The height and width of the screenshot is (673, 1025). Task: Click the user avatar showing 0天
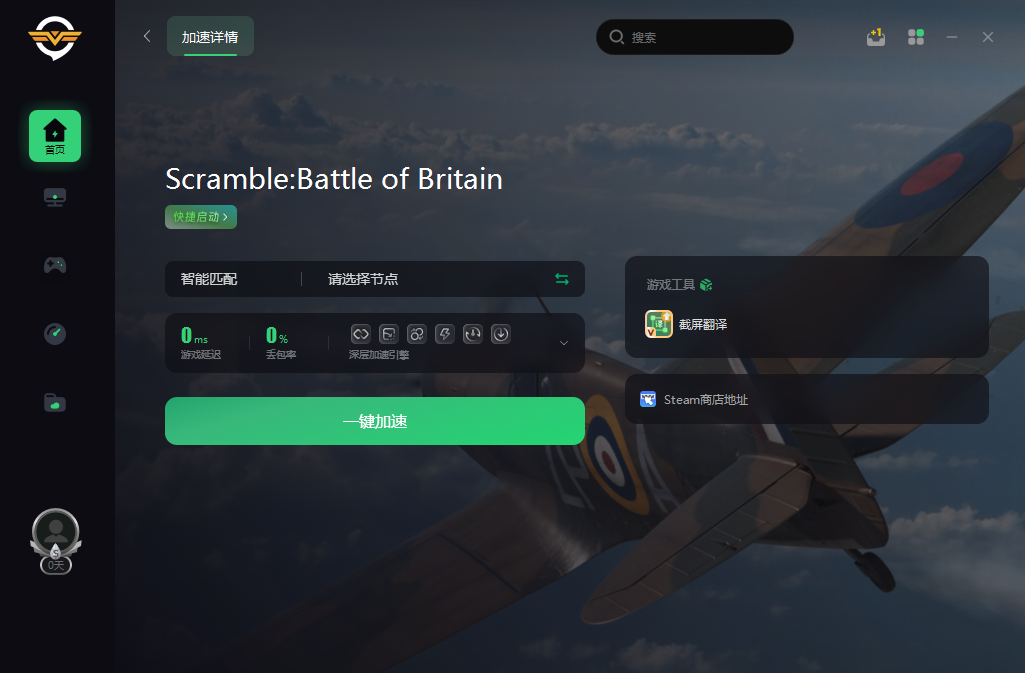pyautogui.click(x=56, y=541)
